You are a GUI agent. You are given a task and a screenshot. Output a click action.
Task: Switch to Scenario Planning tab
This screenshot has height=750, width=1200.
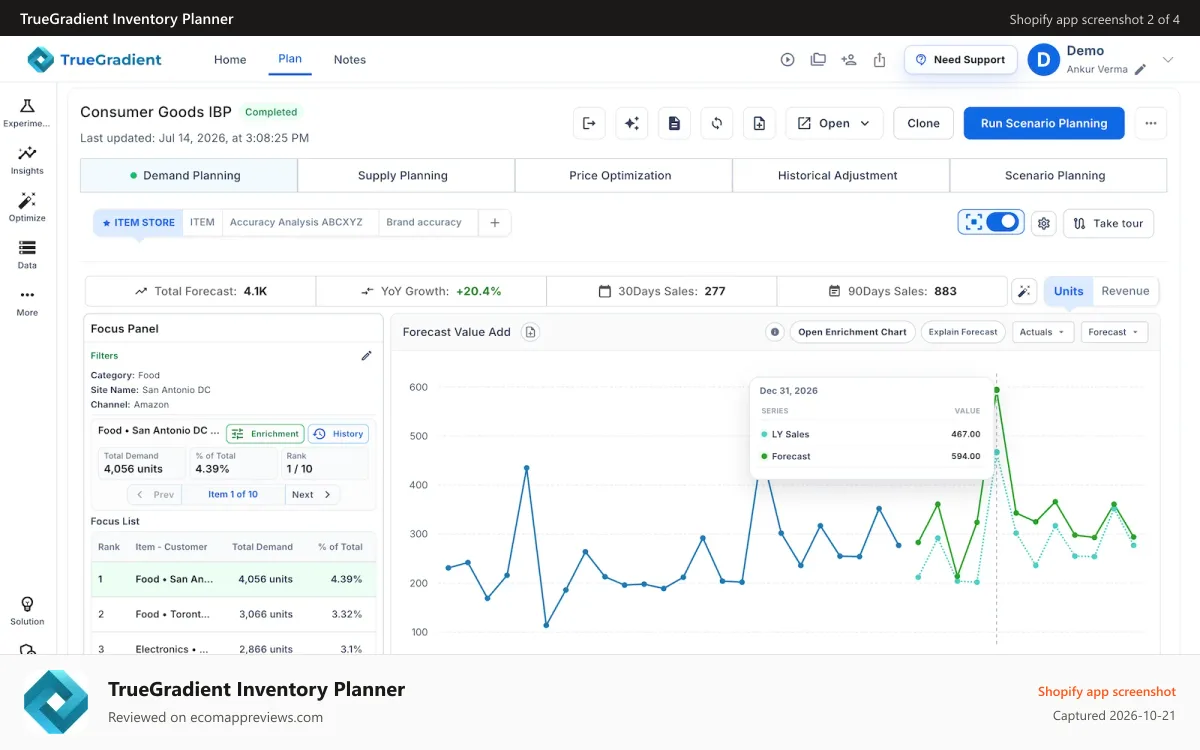coord(1058,175)
